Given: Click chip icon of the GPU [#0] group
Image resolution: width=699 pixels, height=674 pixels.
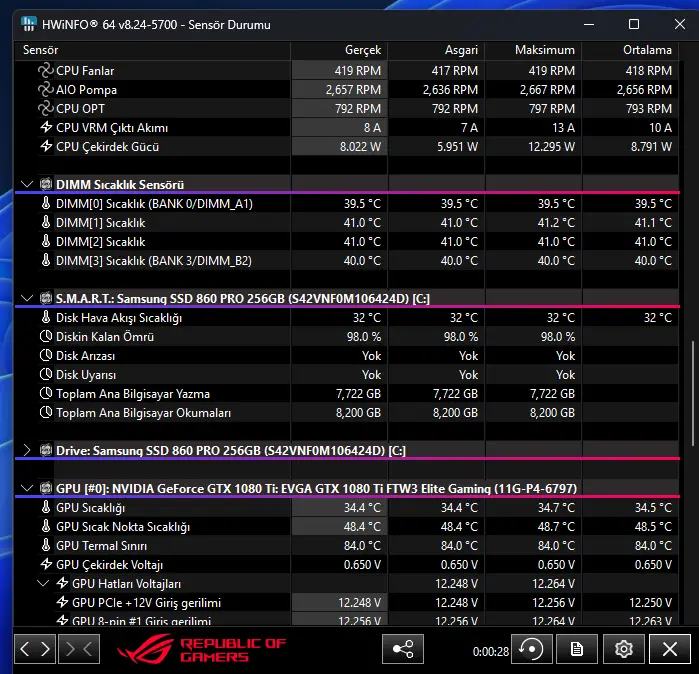Looking at the screenshot, I should pos(46,488).
